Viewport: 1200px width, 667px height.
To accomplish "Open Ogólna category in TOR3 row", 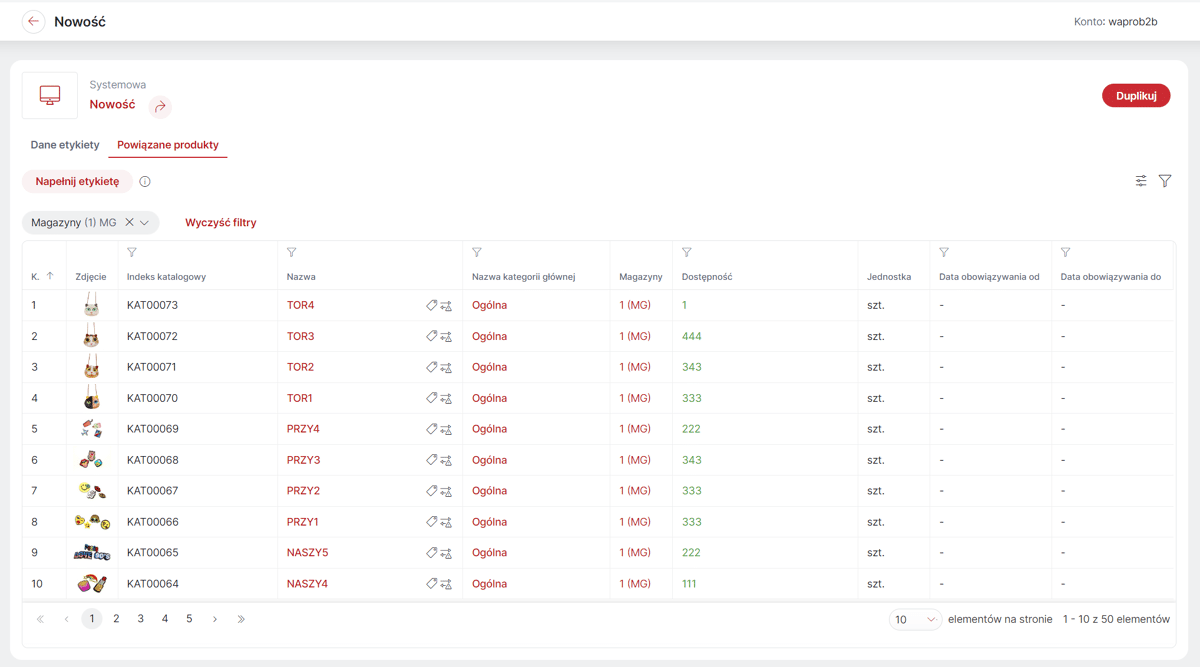I will point(489,336).
